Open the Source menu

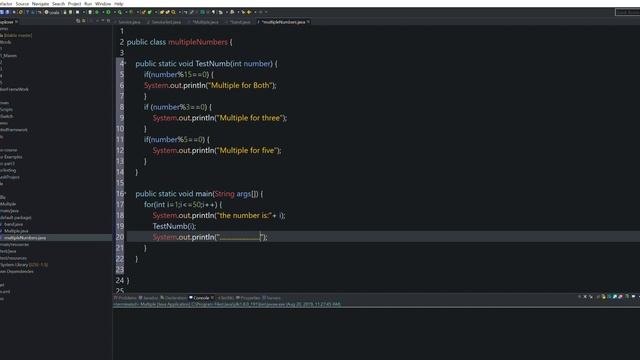point(22,3)
